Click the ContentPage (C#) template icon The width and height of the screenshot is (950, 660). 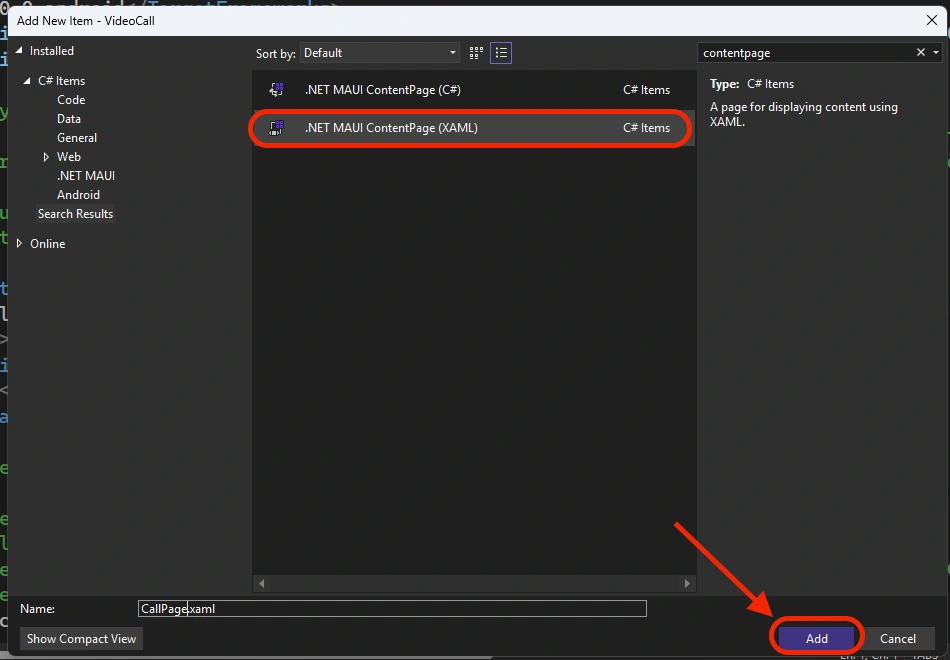tap(276, 90)
